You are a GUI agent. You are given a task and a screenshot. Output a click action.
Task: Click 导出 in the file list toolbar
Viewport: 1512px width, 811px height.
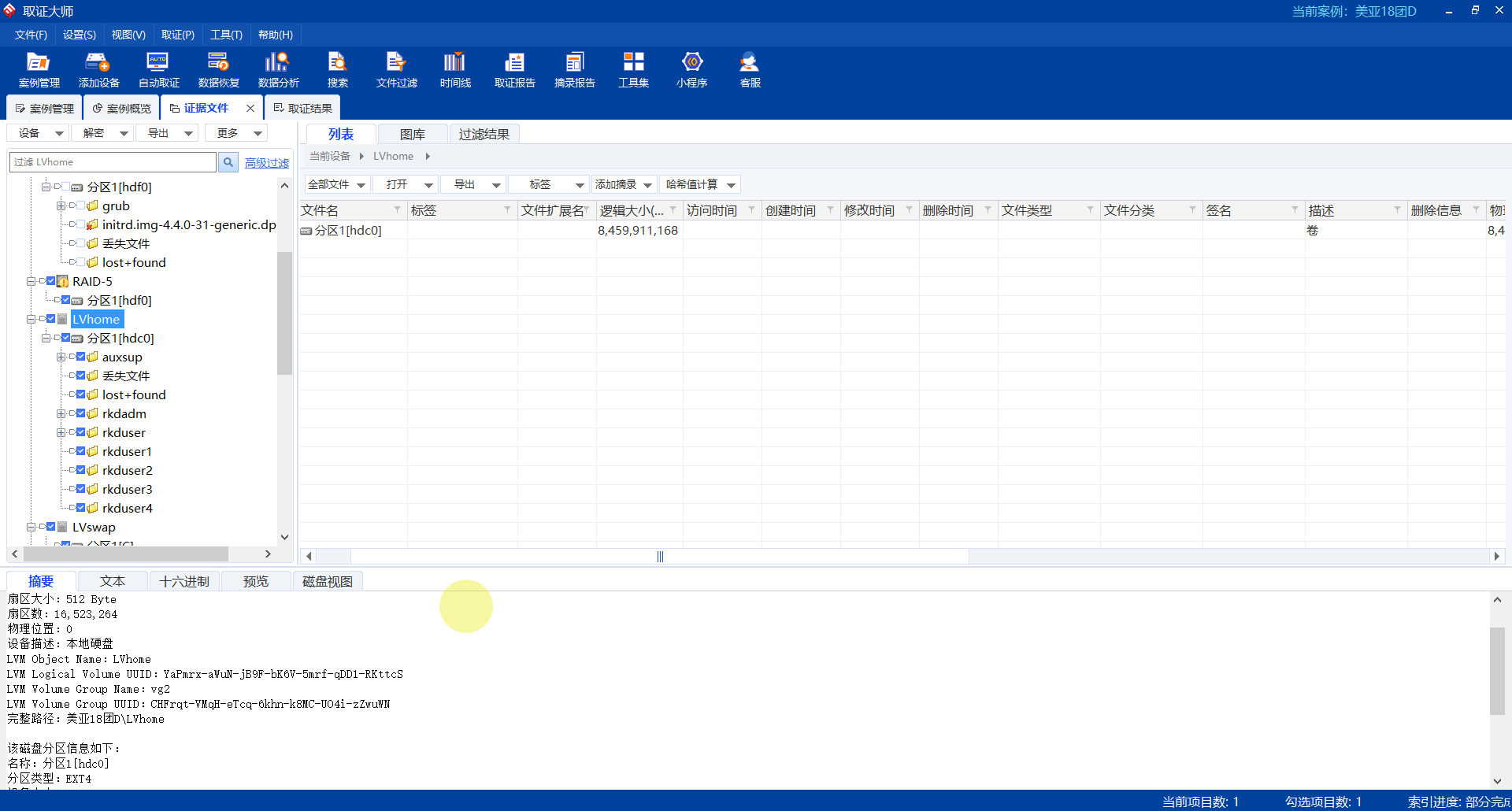[473, 184]
